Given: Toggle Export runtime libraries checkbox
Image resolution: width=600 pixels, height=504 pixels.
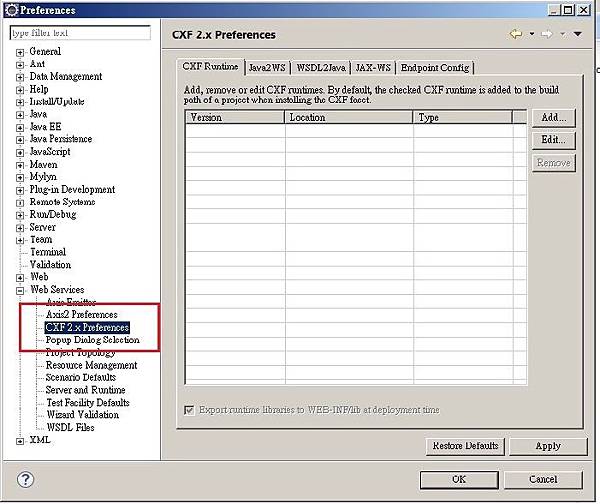Looking at the screenshot, I should click(x=189, y=410).
